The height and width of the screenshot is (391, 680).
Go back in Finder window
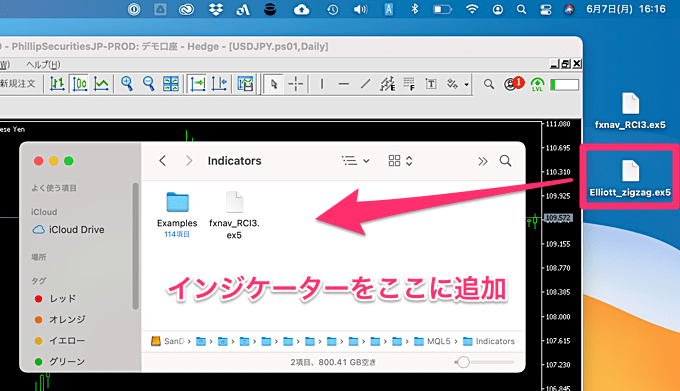click(x=163, y=161)
